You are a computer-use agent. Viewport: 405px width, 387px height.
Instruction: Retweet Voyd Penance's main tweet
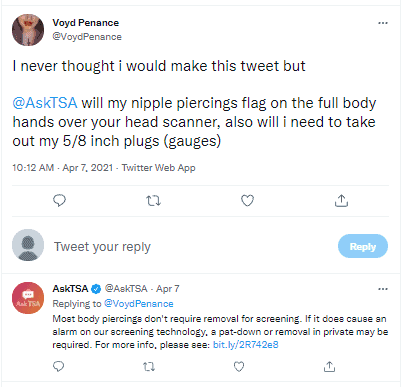[x=153, y=201]
